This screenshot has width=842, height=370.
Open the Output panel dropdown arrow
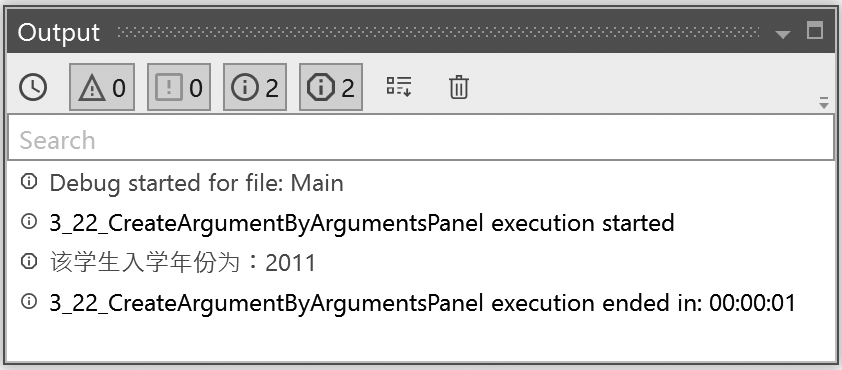pos(783,35)
